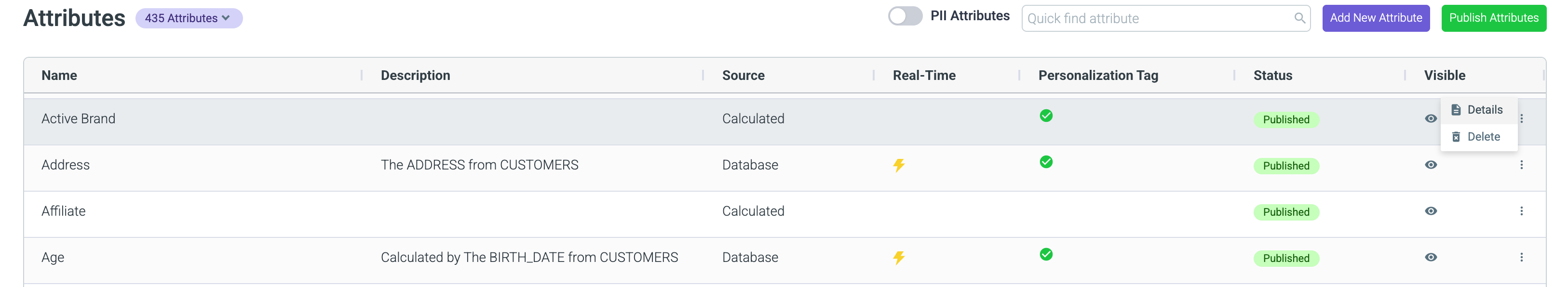Viewport: 1568px width, 287px height.
Task: Click the Attributes page heading
Action: [x=74, y=18]
